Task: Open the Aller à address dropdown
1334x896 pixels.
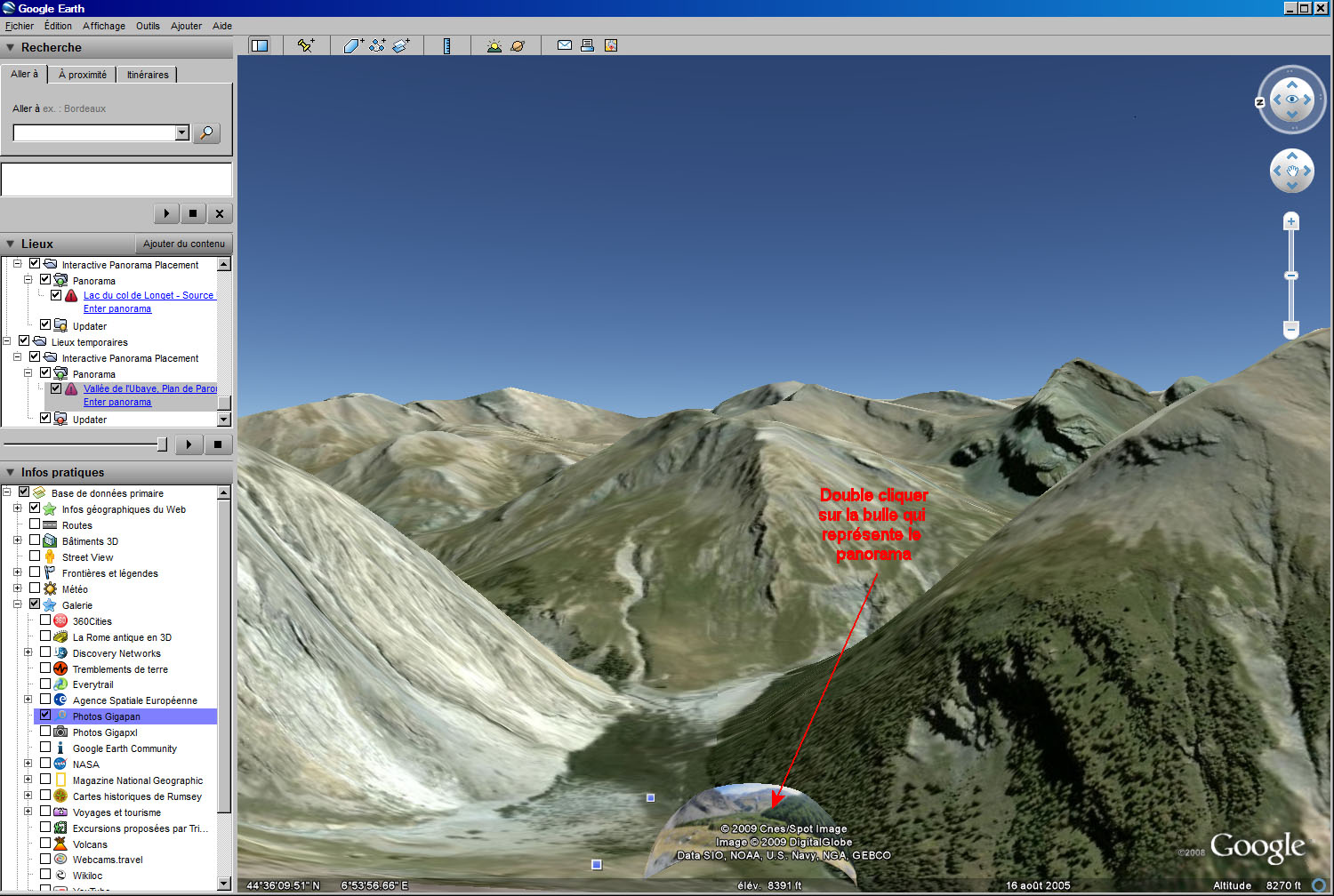Action: tap(182, 132)
